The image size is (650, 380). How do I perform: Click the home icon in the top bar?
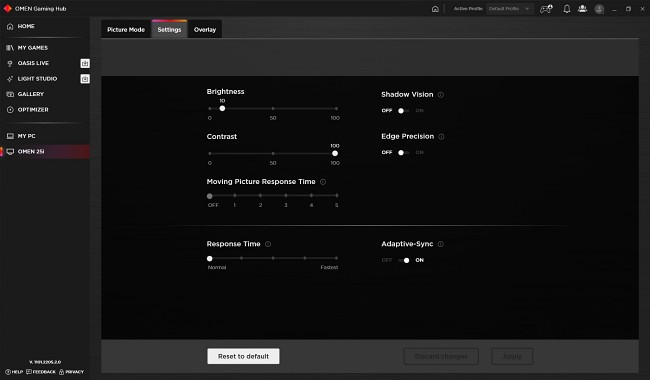[x=435, y=9]
